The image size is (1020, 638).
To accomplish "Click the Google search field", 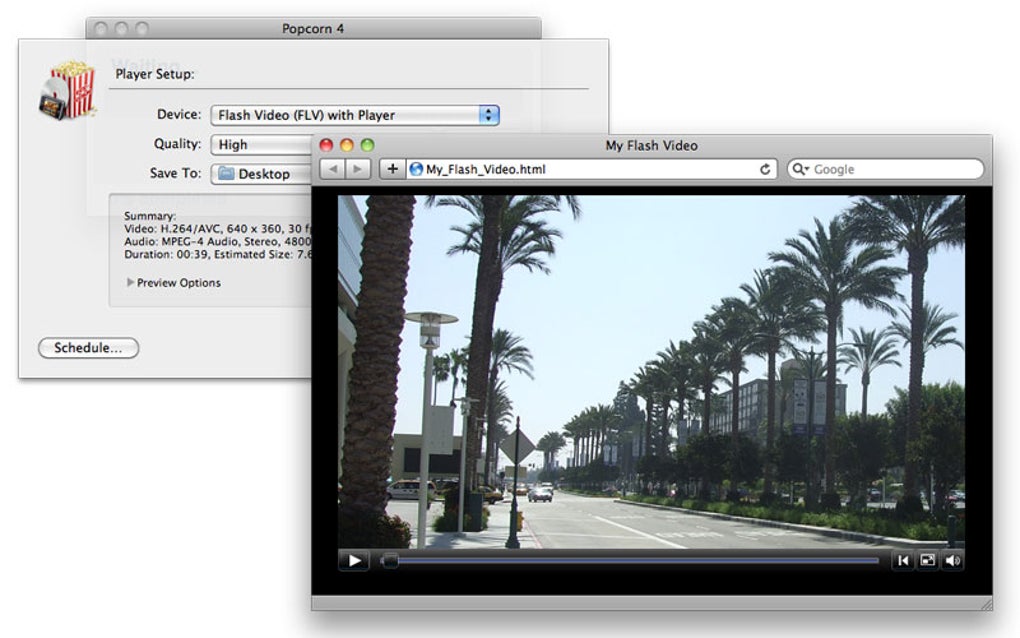I will tap(885, 169).
